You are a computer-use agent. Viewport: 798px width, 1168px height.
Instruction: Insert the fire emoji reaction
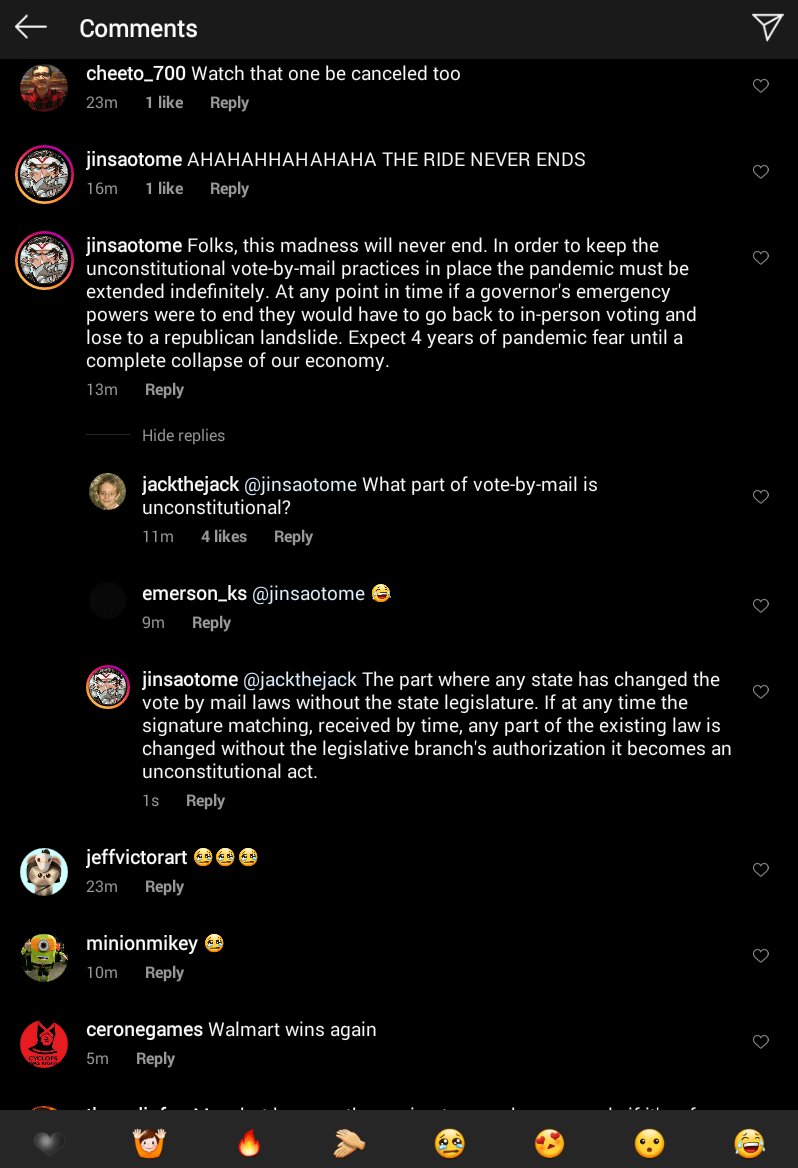249,1142
